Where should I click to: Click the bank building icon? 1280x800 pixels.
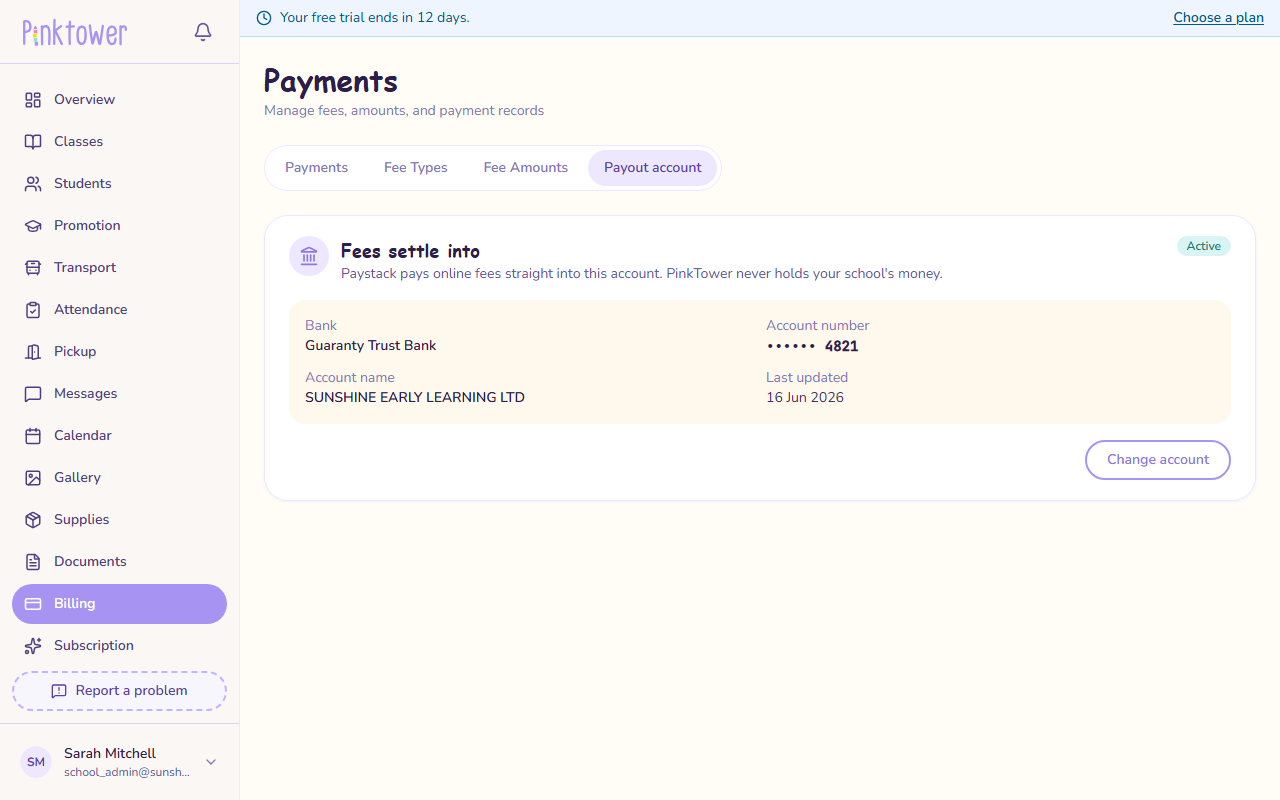309,256
